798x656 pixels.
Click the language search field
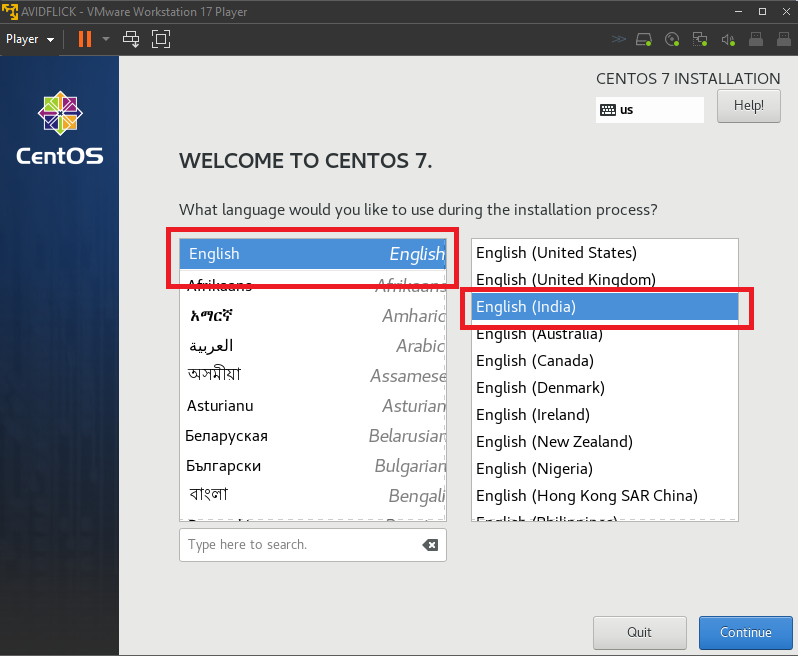coord(300,545)
